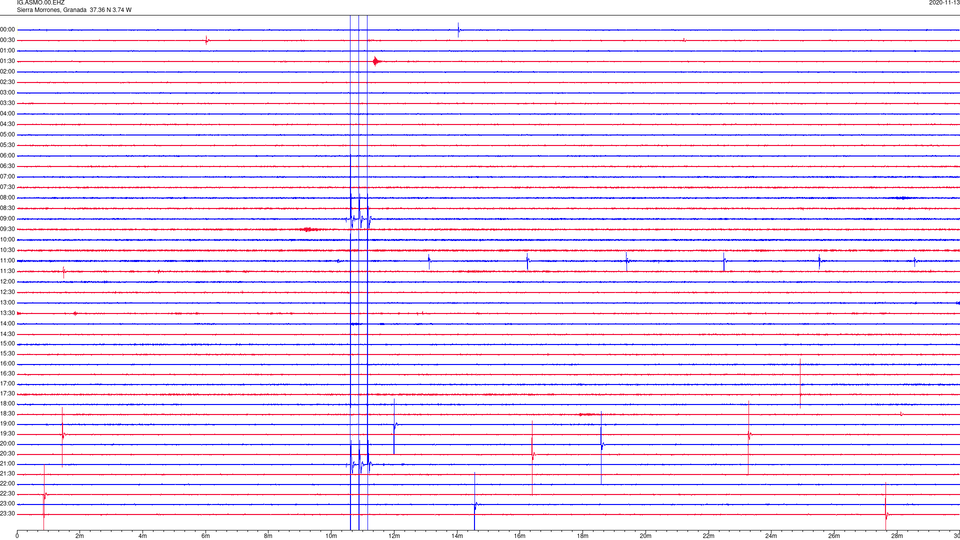Click the 08:30 row label
The image size is (960, 540).
pos(8,208)
